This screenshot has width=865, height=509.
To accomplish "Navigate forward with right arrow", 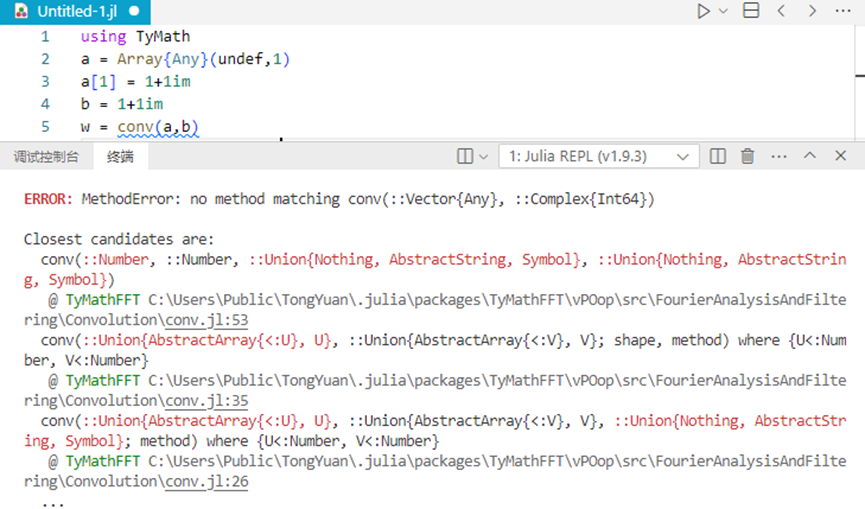I will (812, 10).
